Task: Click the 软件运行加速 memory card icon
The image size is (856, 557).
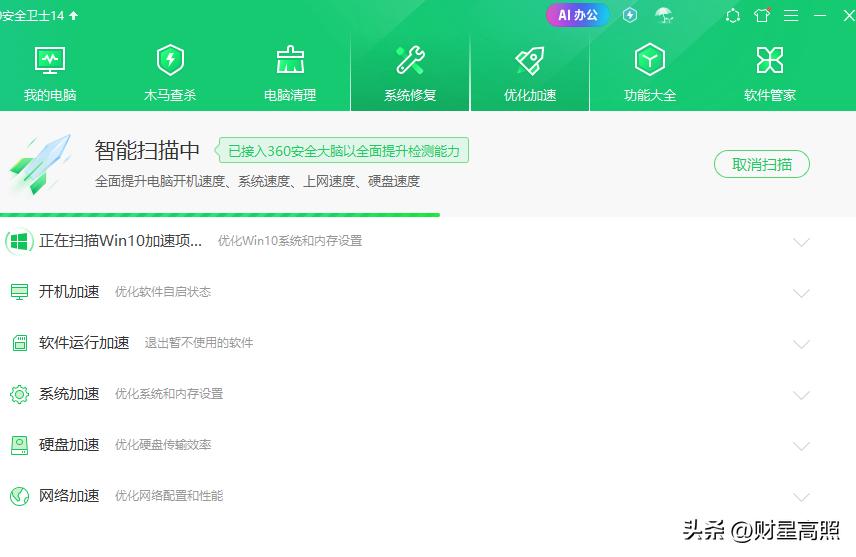Action: tap(20, 343)
